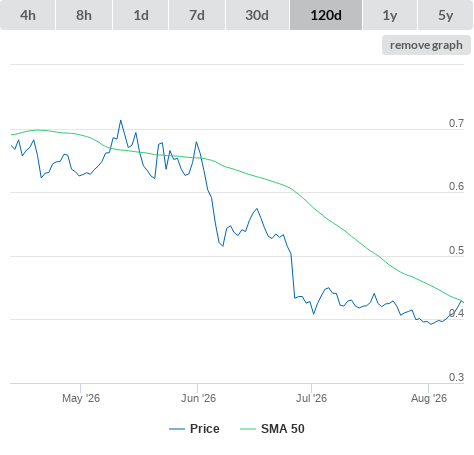This screenshot has height=455, width=474.
Task: Switch chart to 30d range
Action: pos(257,15)
